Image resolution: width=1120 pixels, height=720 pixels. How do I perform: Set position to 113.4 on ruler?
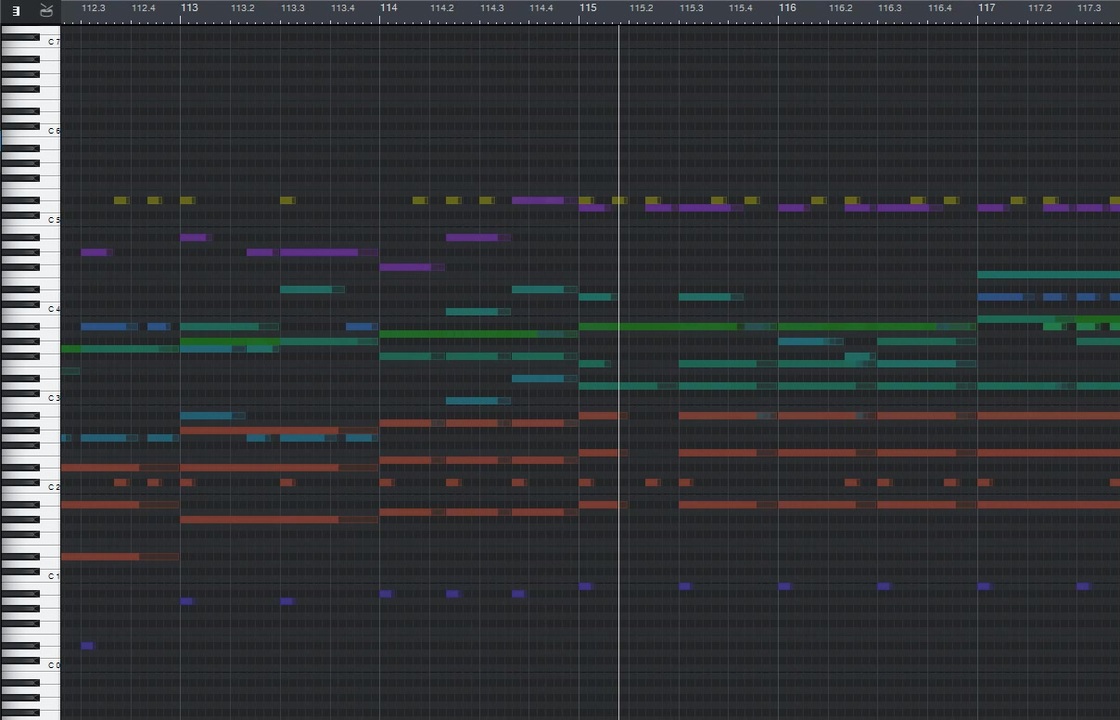coord(343,9)
